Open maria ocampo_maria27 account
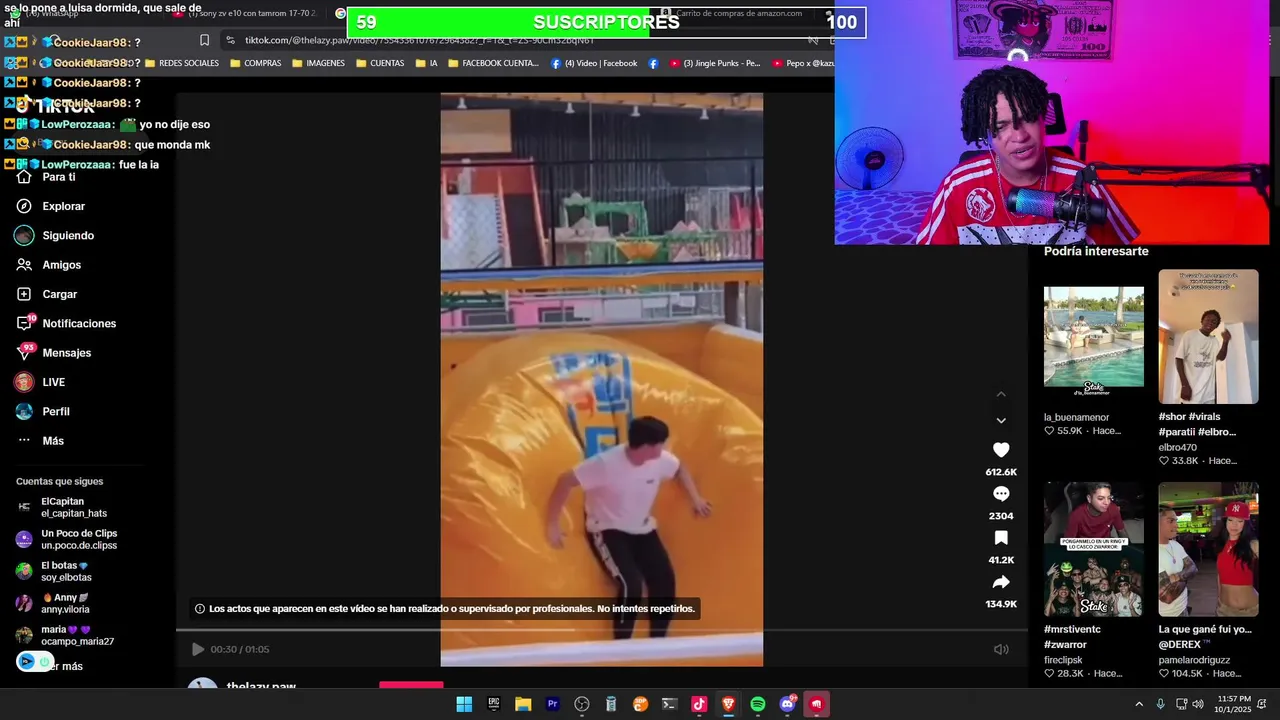 [64, 635]
